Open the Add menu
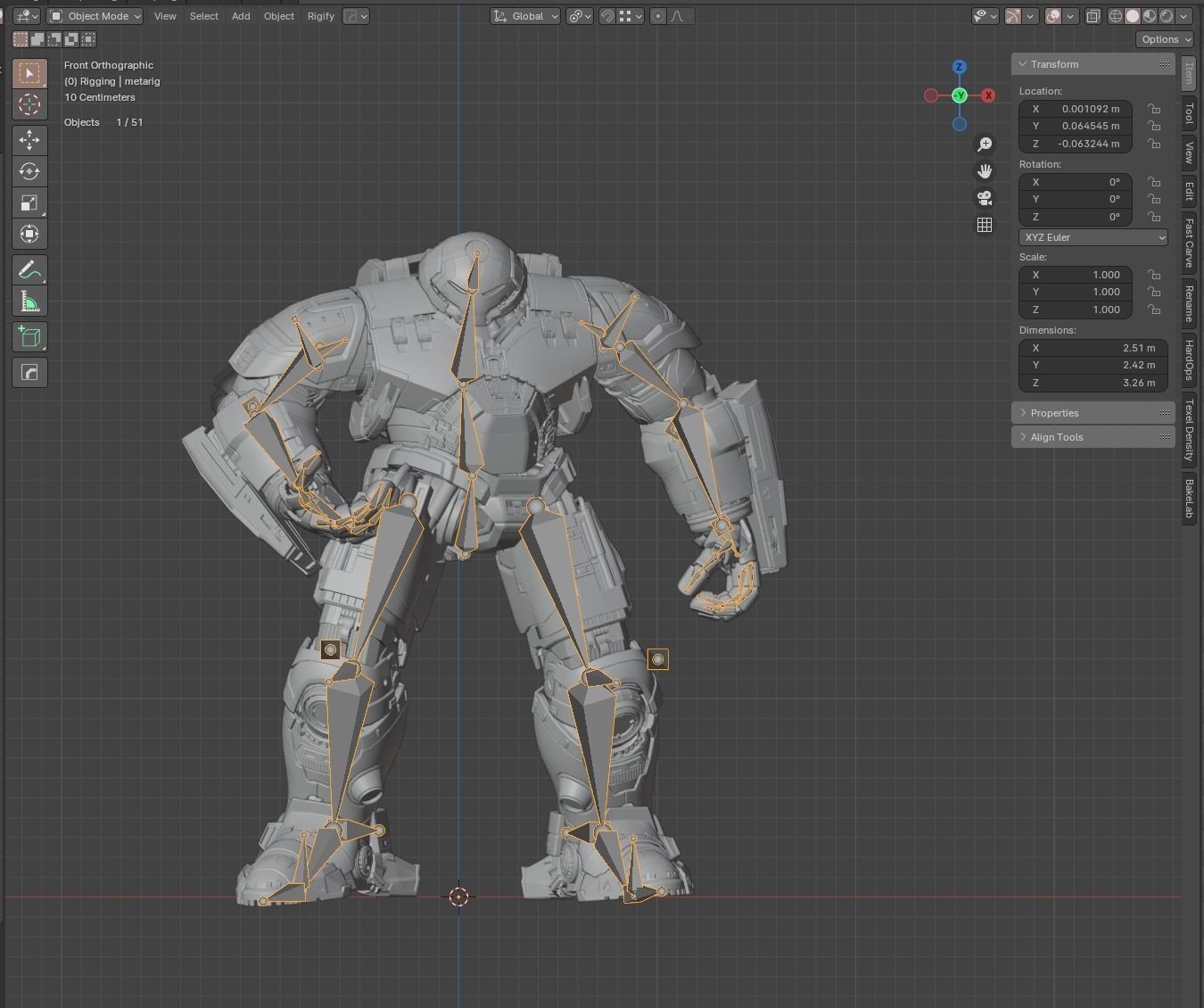The height and width of the screenshot is (1008, 1204). (x=241, y=16)
